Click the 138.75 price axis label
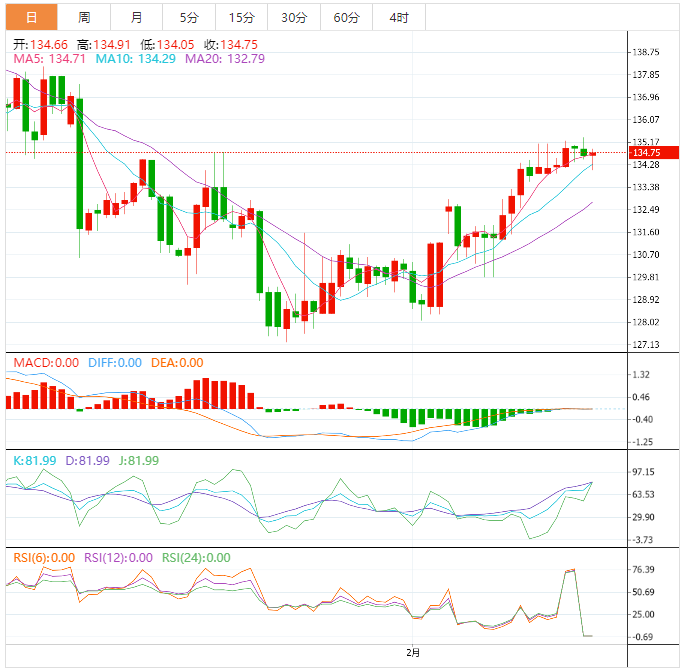Screen dimensions: 683x670 pos(646,52)
